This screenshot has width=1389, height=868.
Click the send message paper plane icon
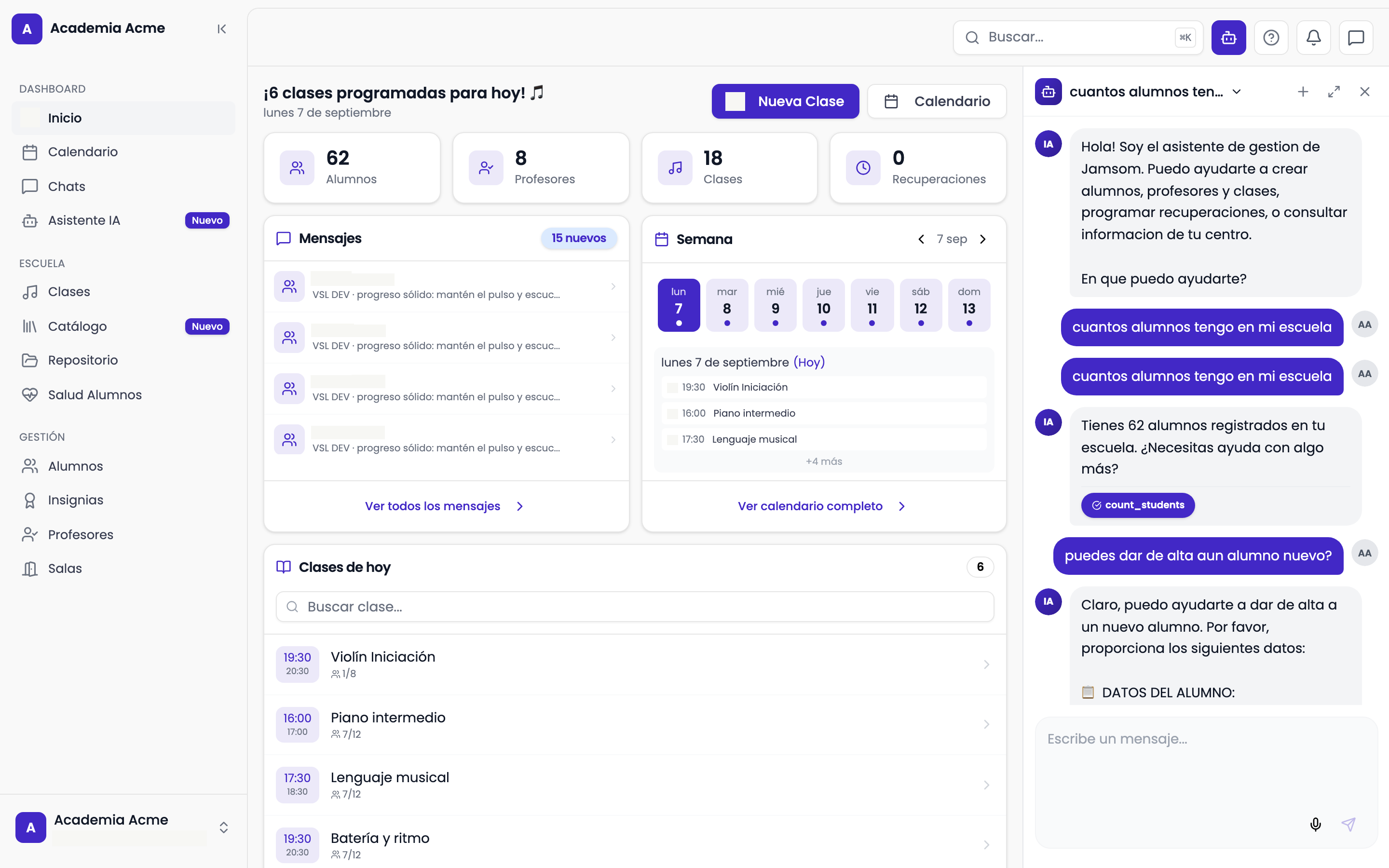(1348, 825)
